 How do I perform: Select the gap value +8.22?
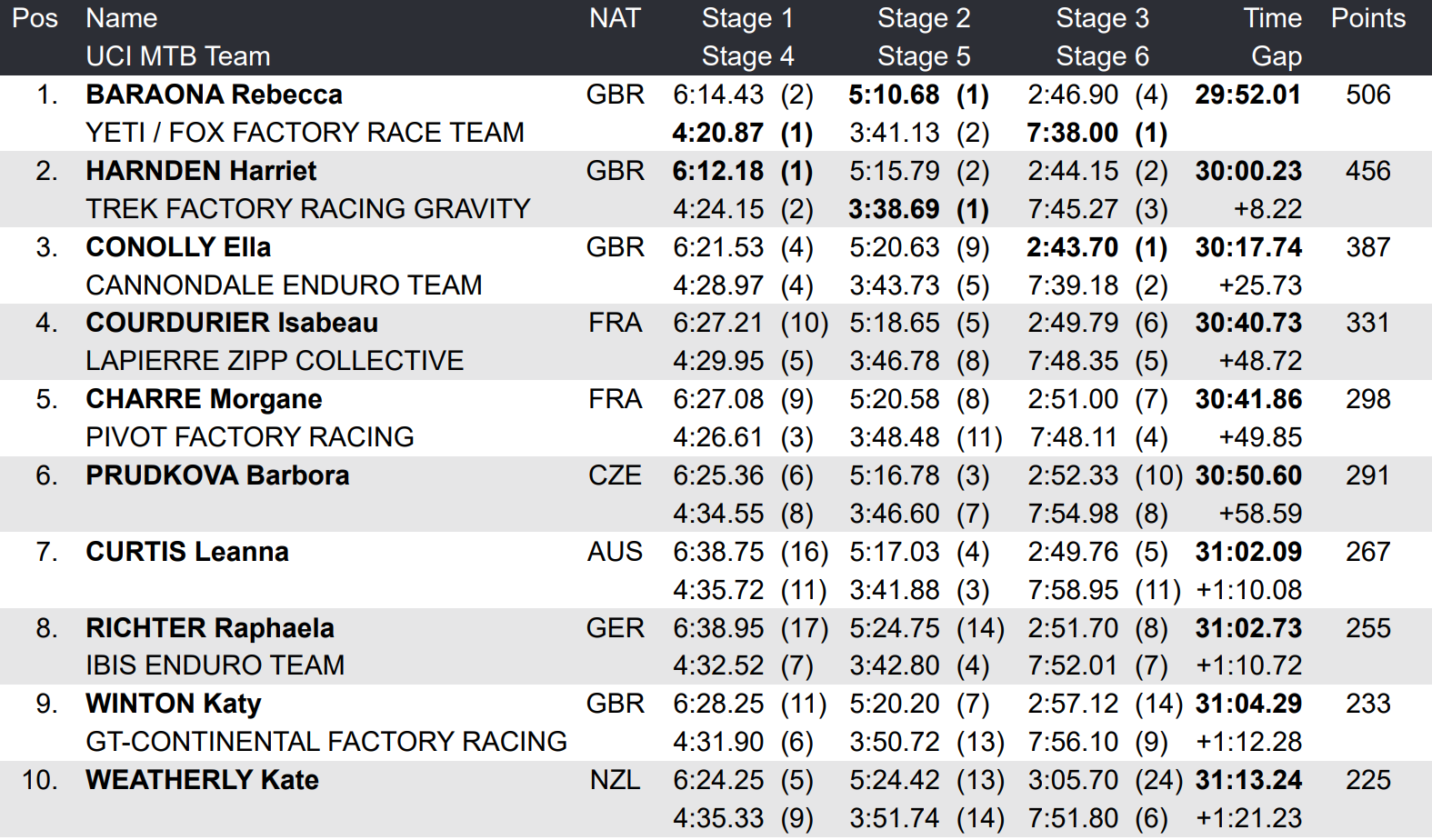pos(1267,209)
